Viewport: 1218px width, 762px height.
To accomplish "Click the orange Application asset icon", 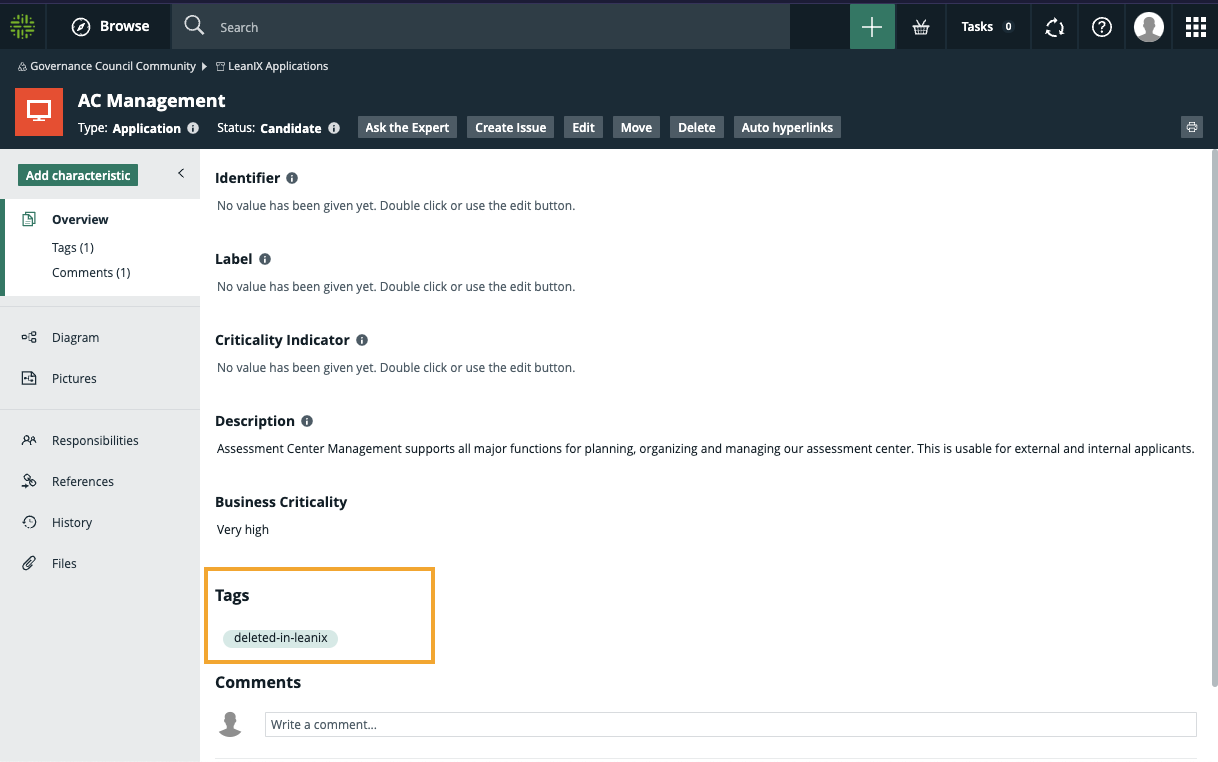I will pyautogui.click(x=39, y=112).
